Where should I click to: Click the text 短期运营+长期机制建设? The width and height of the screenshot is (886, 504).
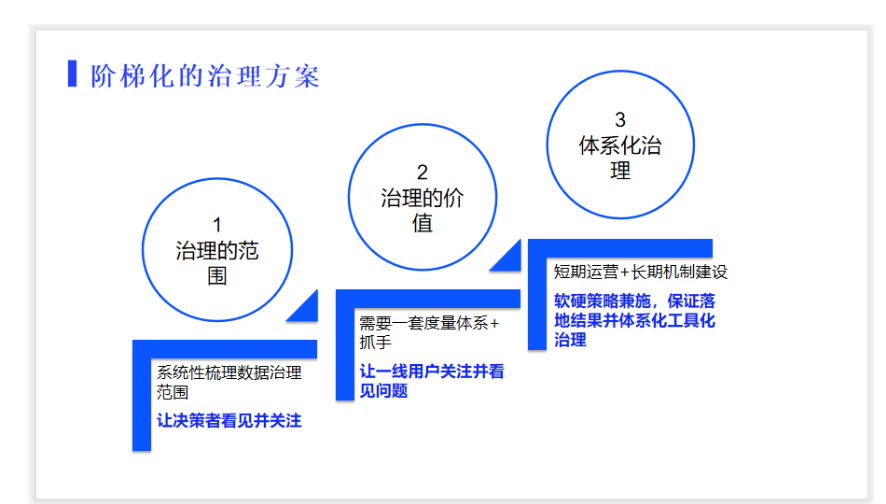(640, 272)
